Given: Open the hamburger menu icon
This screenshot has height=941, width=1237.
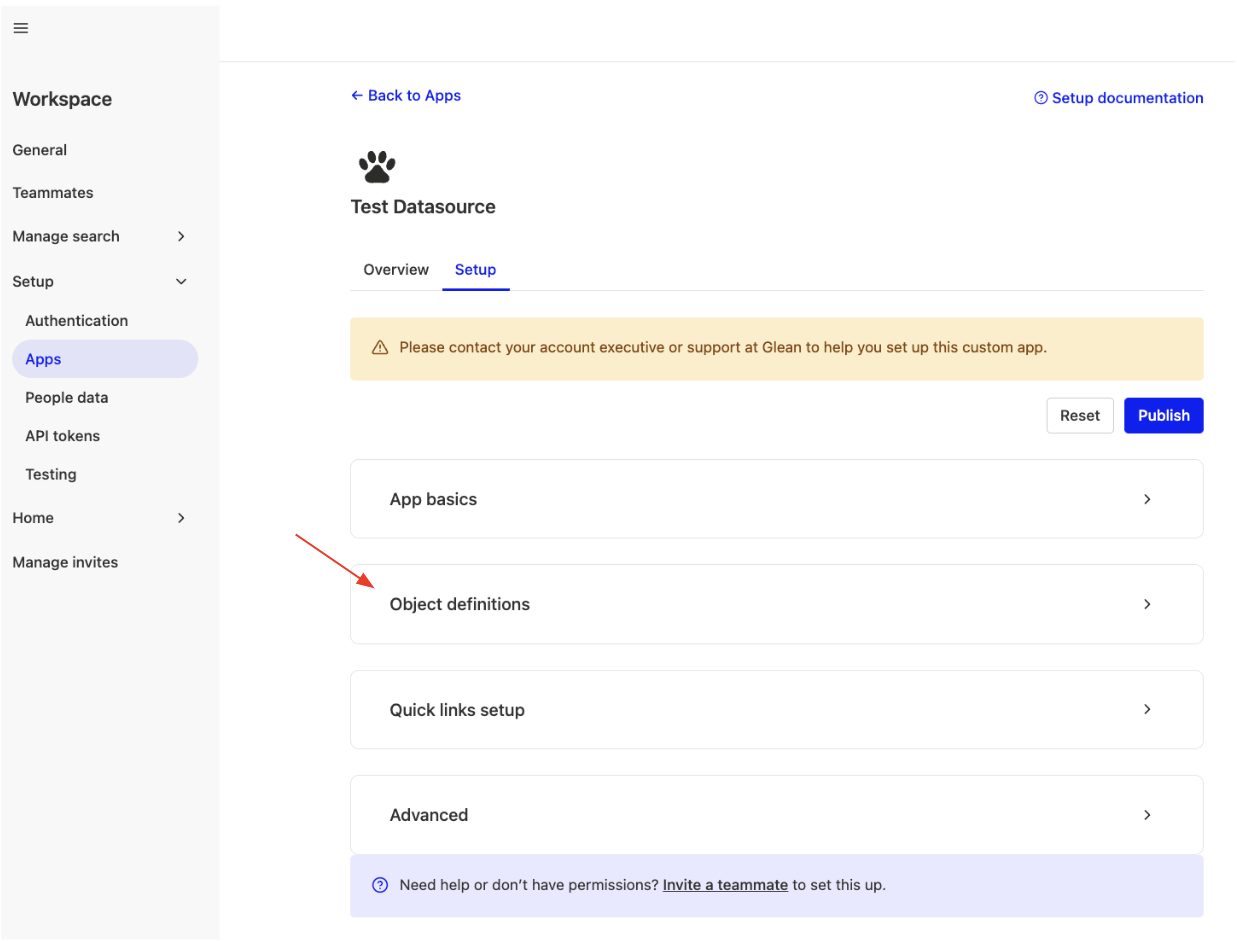Looking at the screenshot, I should pyautogui.click(x=20, y=27).
